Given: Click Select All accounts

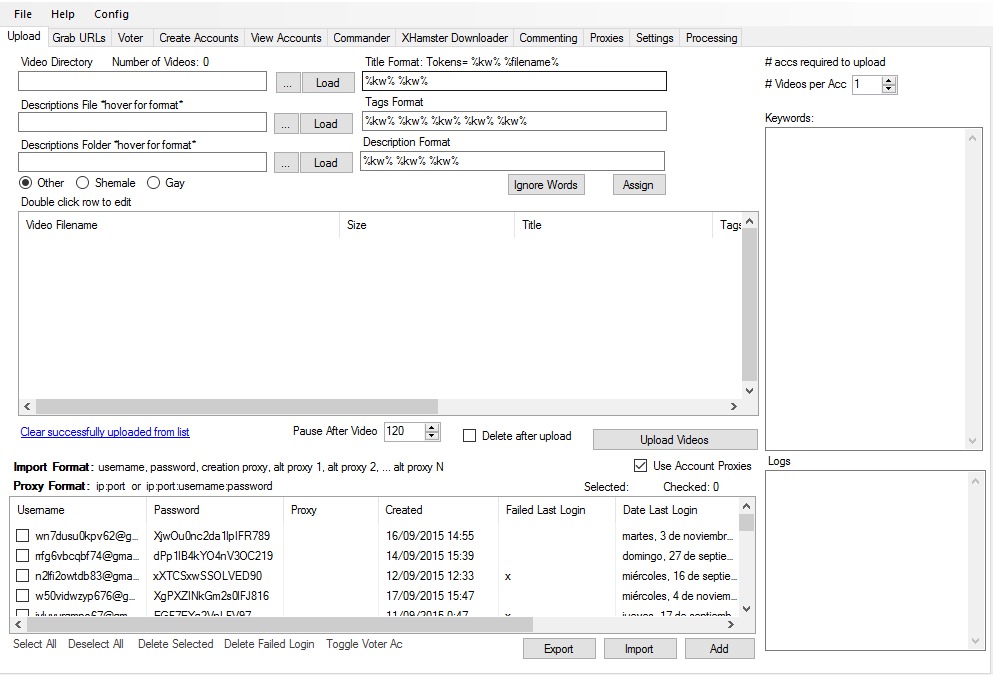Looking at the screenshot, I should [35, 644].
